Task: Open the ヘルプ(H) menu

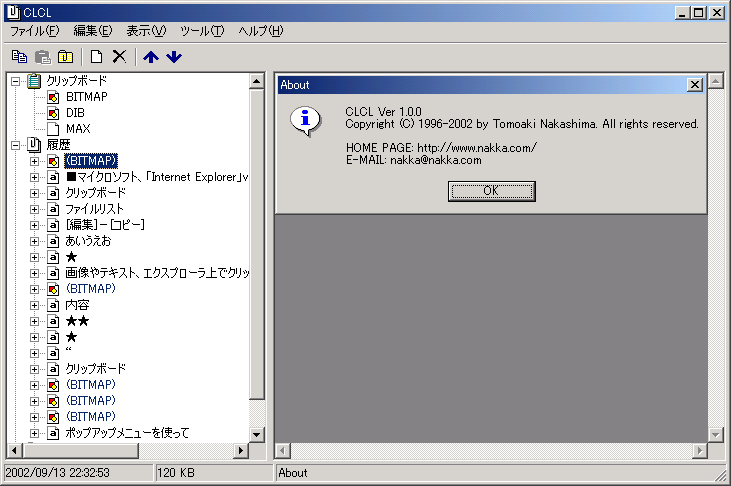Action: pos(260,31)
